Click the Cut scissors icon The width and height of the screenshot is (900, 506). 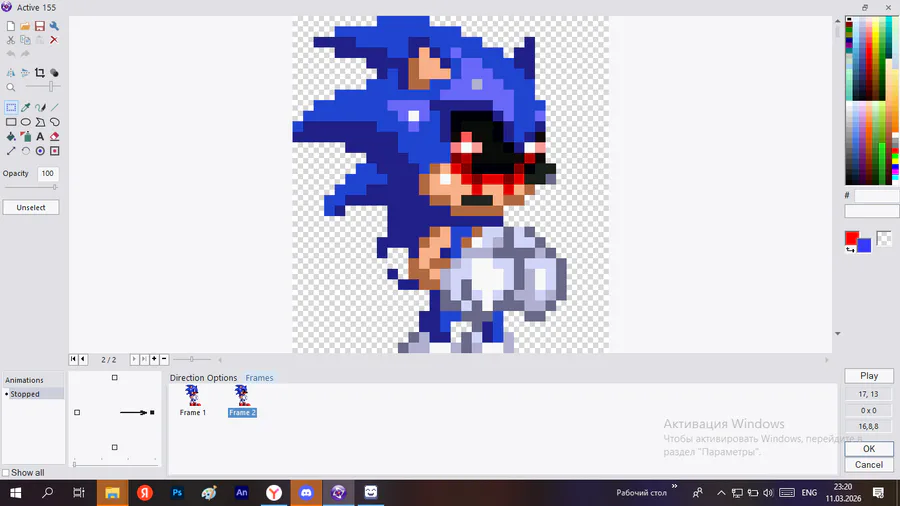click(11, 40)
